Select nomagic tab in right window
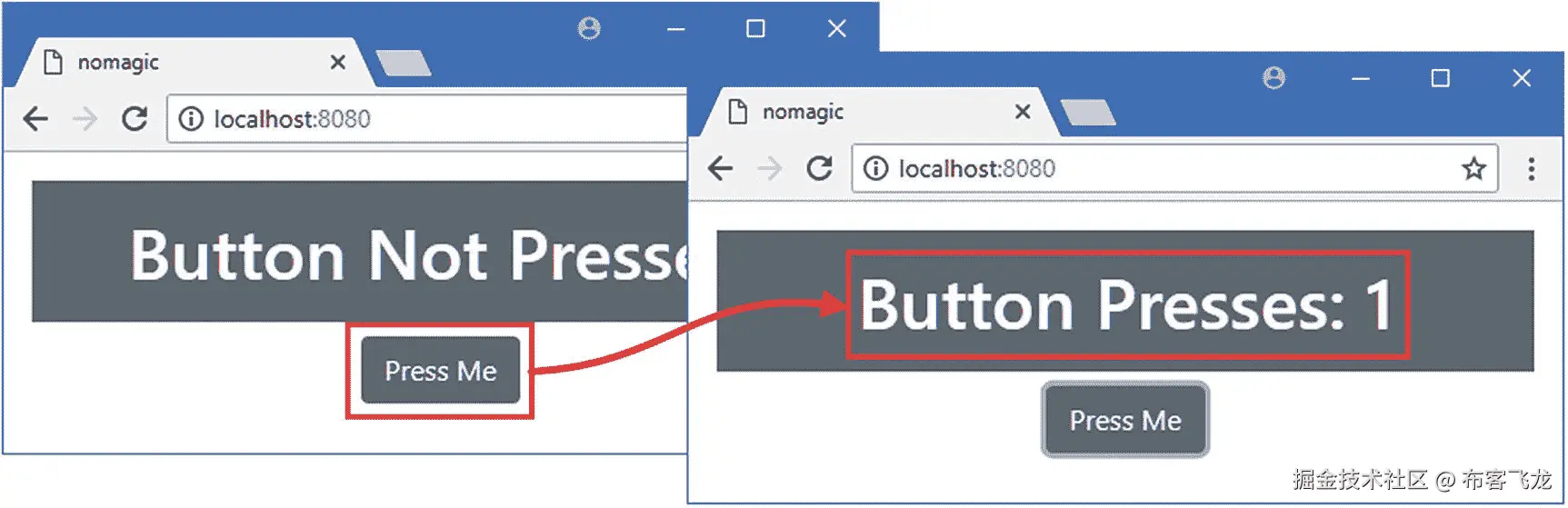Screen dimensions: 1568x508 878,112
